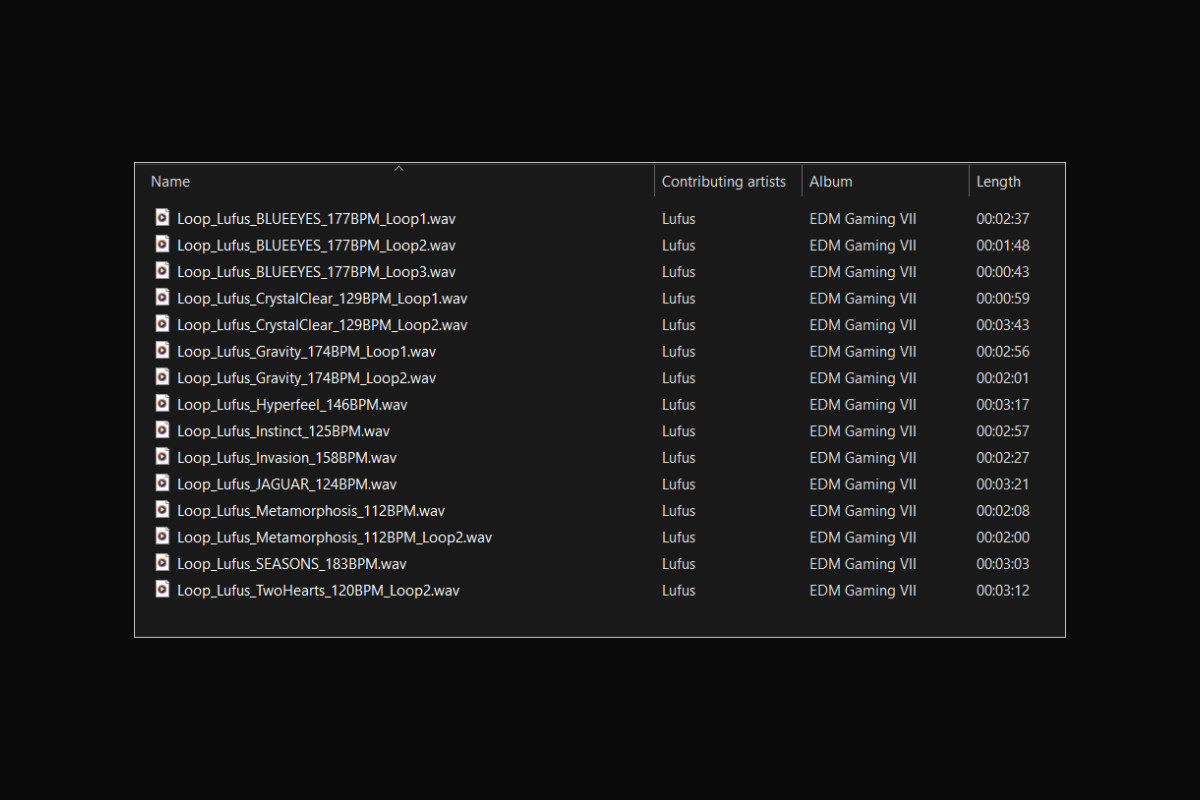Click the icon for Hyperfeel_146BPM.wav
The height and width of the screenshot is (800, 1200).
tap(162, 403)
